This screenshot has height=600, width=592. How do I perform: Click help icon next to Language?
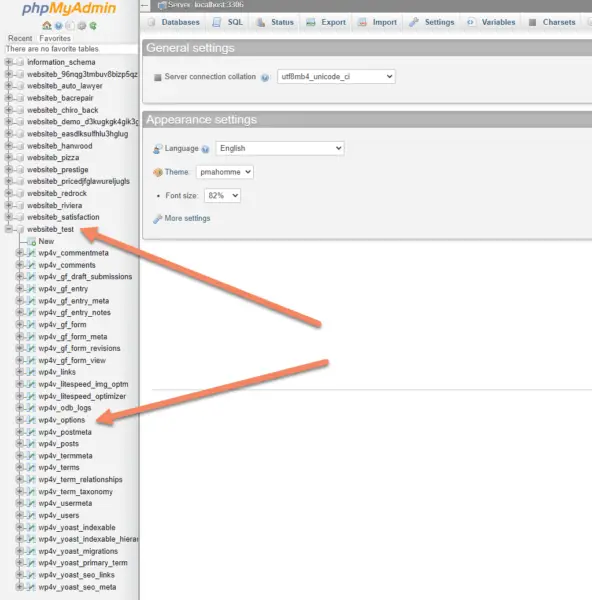(x=205, y=149)
